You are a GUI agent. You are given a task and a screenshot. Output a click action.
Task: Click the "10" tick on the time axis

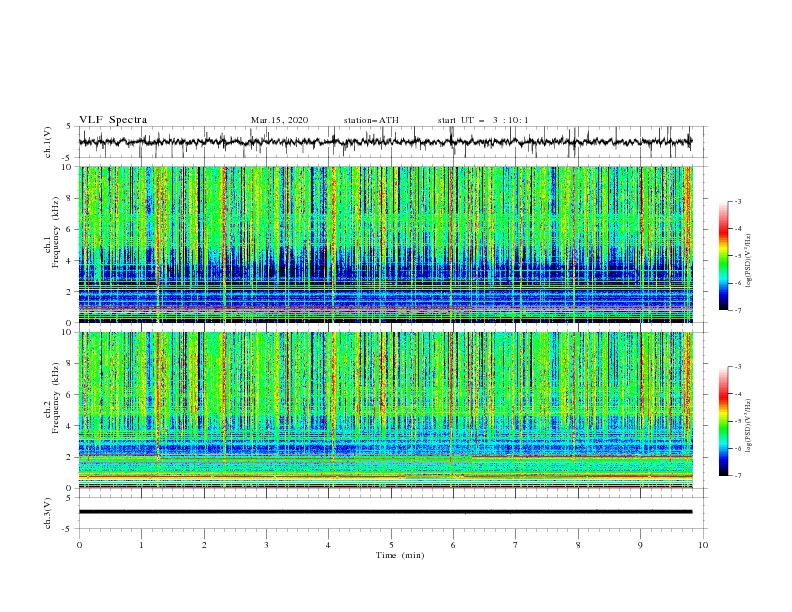[x=703, y=546]
